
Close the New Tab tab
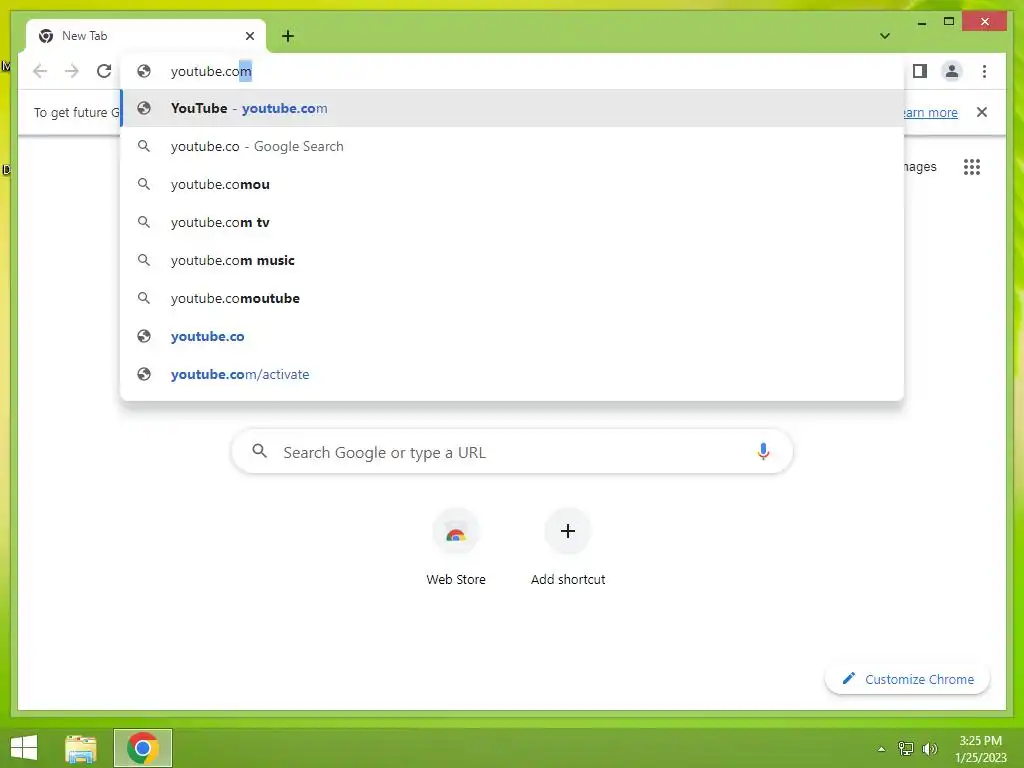249,36
